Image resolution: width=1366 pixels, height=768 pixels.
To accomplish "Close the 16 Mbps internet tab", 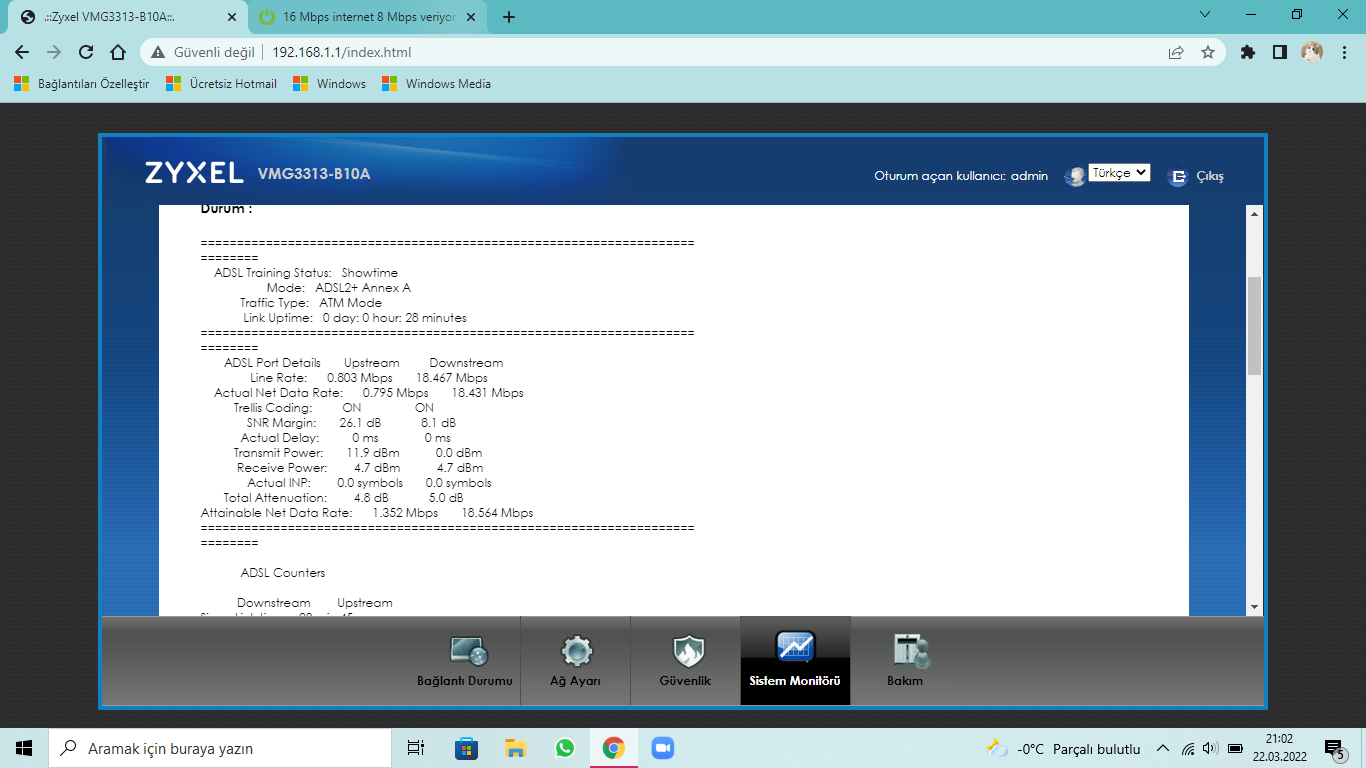I will click(x=473, y=17).
